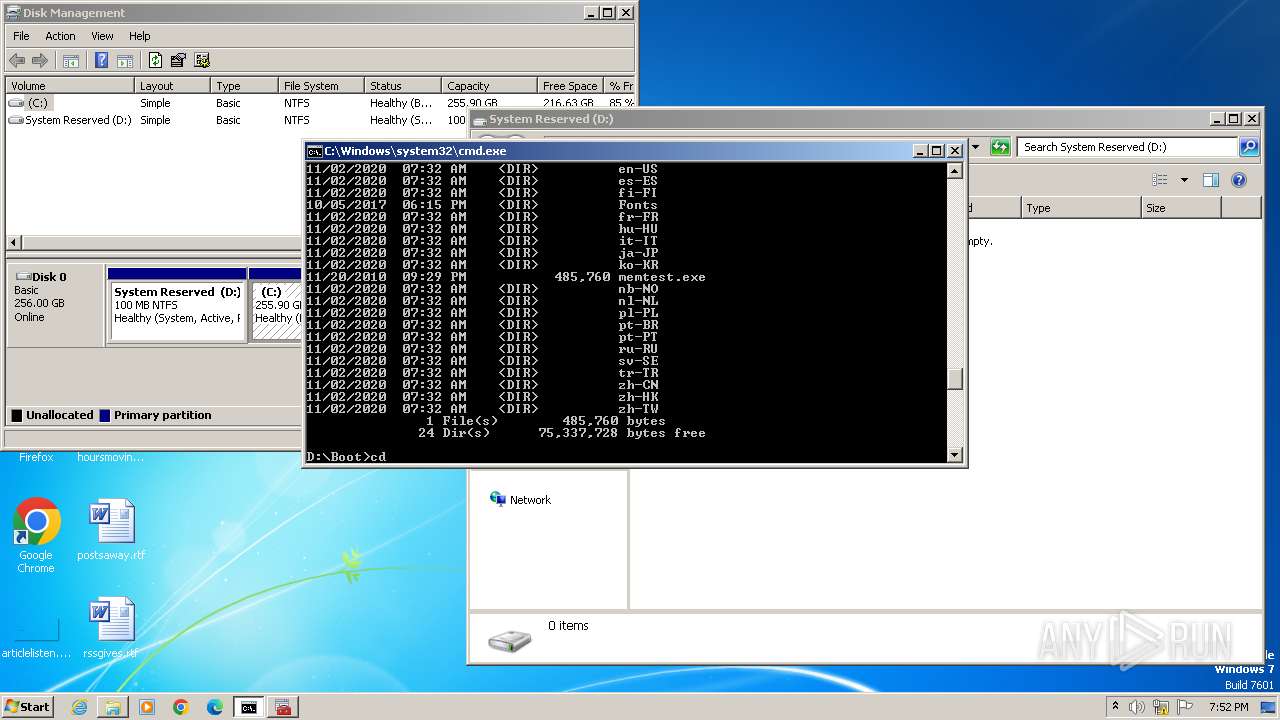
Task: Change the view using Explorer's view icon
Action: tap(1160, 180)
